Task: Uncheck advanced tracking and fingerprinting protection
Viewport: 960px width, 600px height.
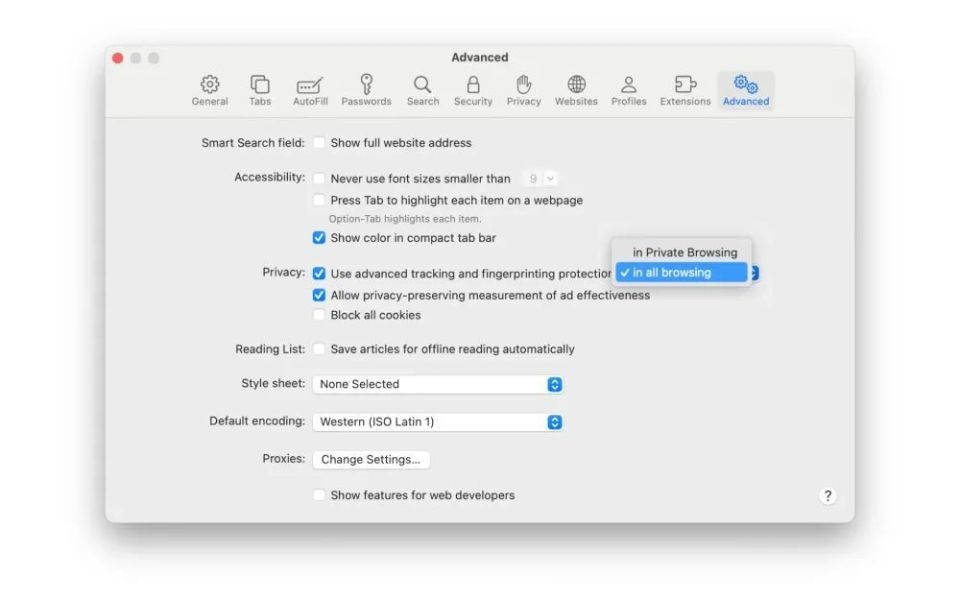Action: pos(319,273)
